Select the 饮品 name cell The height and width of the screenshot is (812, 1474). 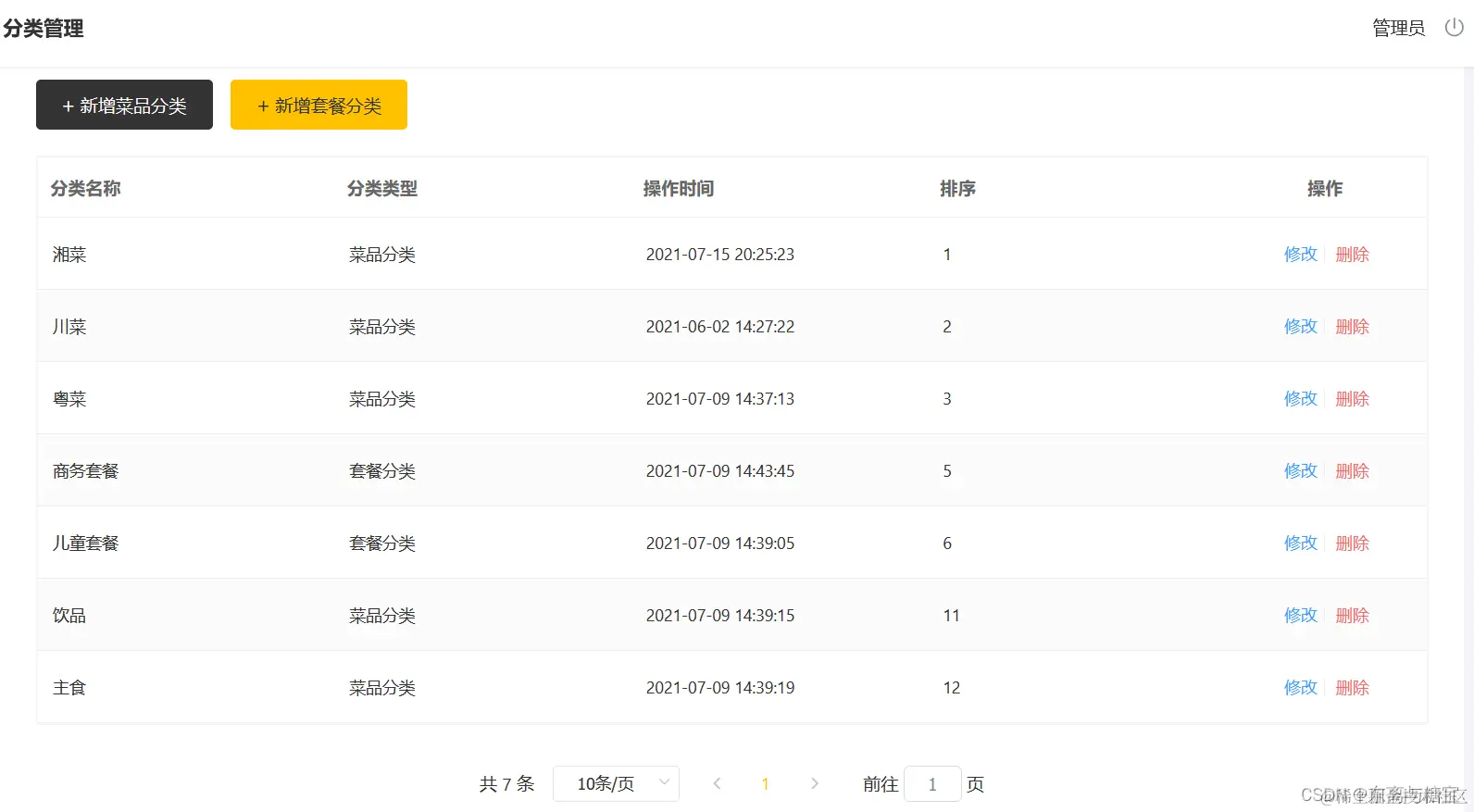pyautogui.click(x=69, y=615)
